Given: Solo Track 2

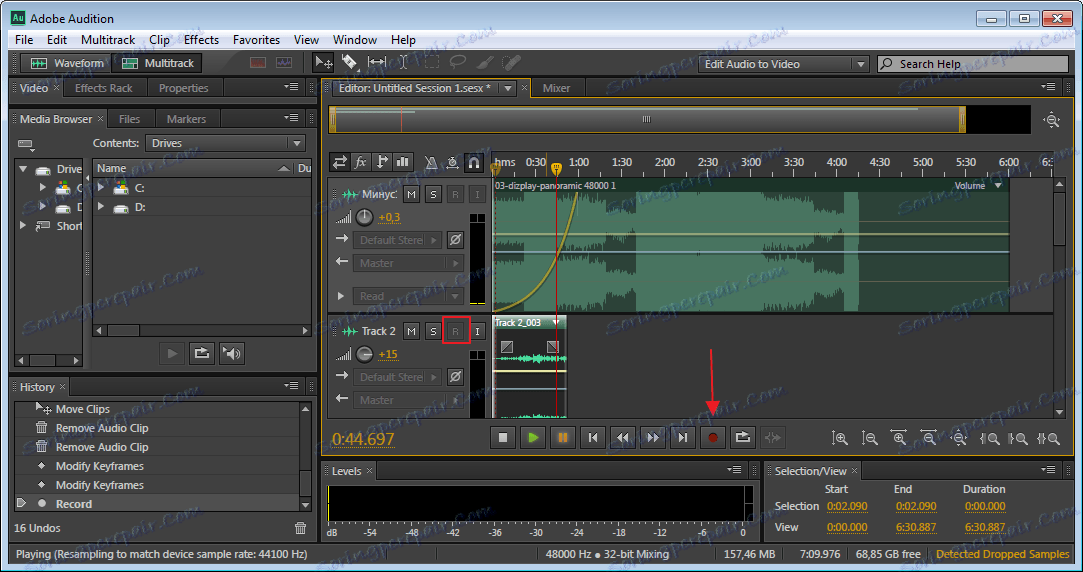Looking at the screenshot, I should coord(433,331).
